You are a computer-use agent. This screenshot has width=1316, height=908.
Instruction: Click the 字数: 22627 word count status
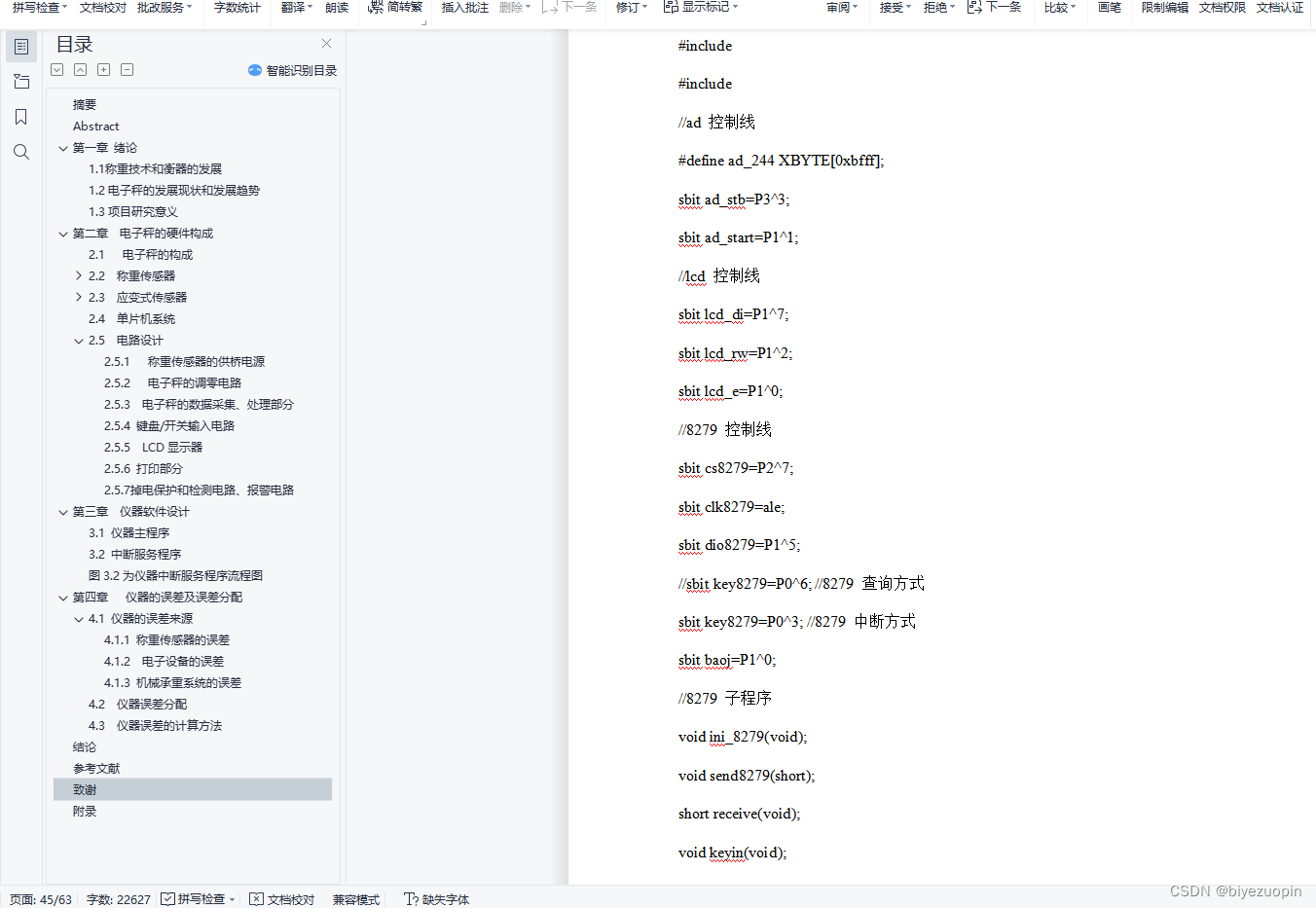pyautogui.click(x=119, y=899)
